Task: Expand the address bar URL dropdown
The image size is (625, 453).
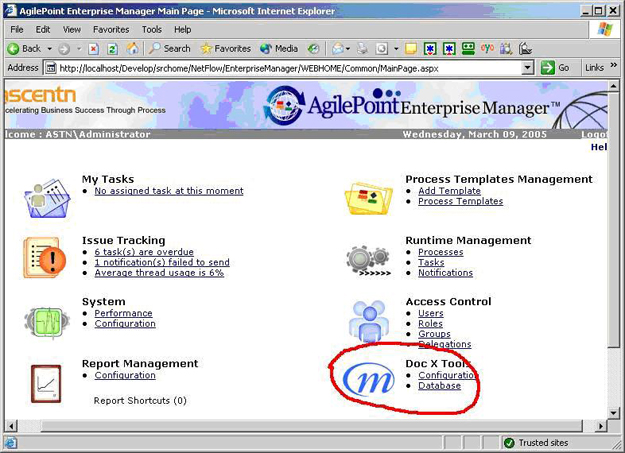Action: click(x=528, y=68)
